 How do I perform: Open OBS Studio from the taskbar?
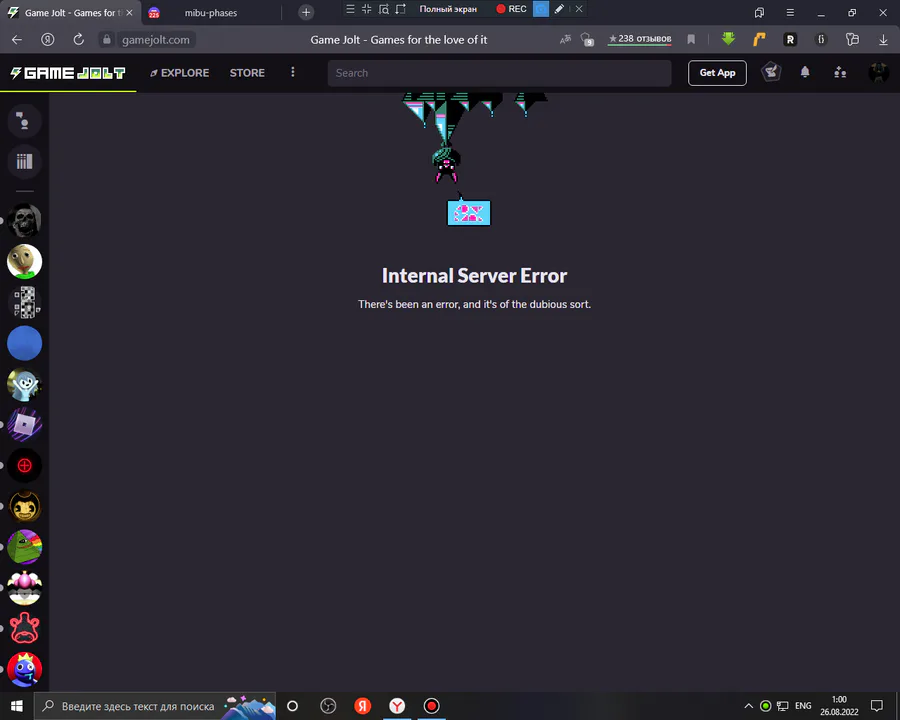[x=328, y=706]
